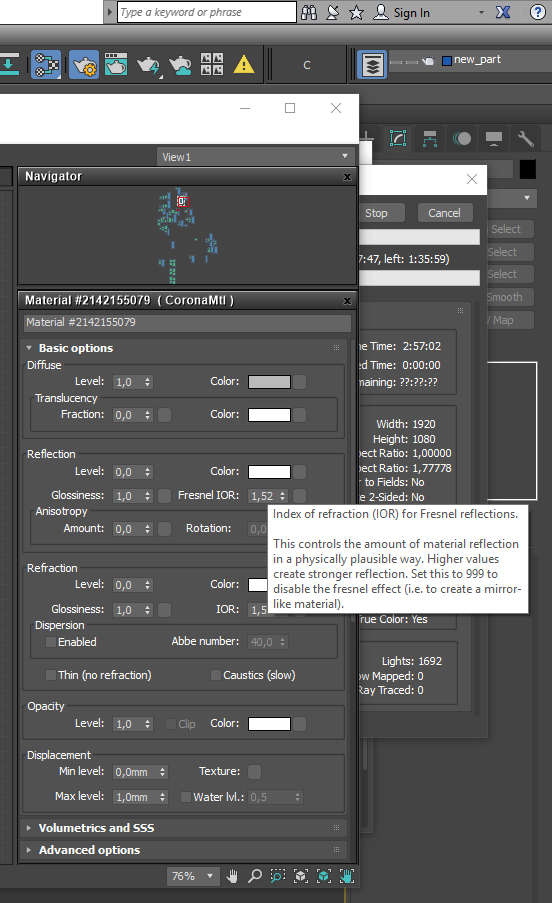Open the Diffuse color swatch
The width and height of the screenshot is (552, 903).
pos(269,382)
